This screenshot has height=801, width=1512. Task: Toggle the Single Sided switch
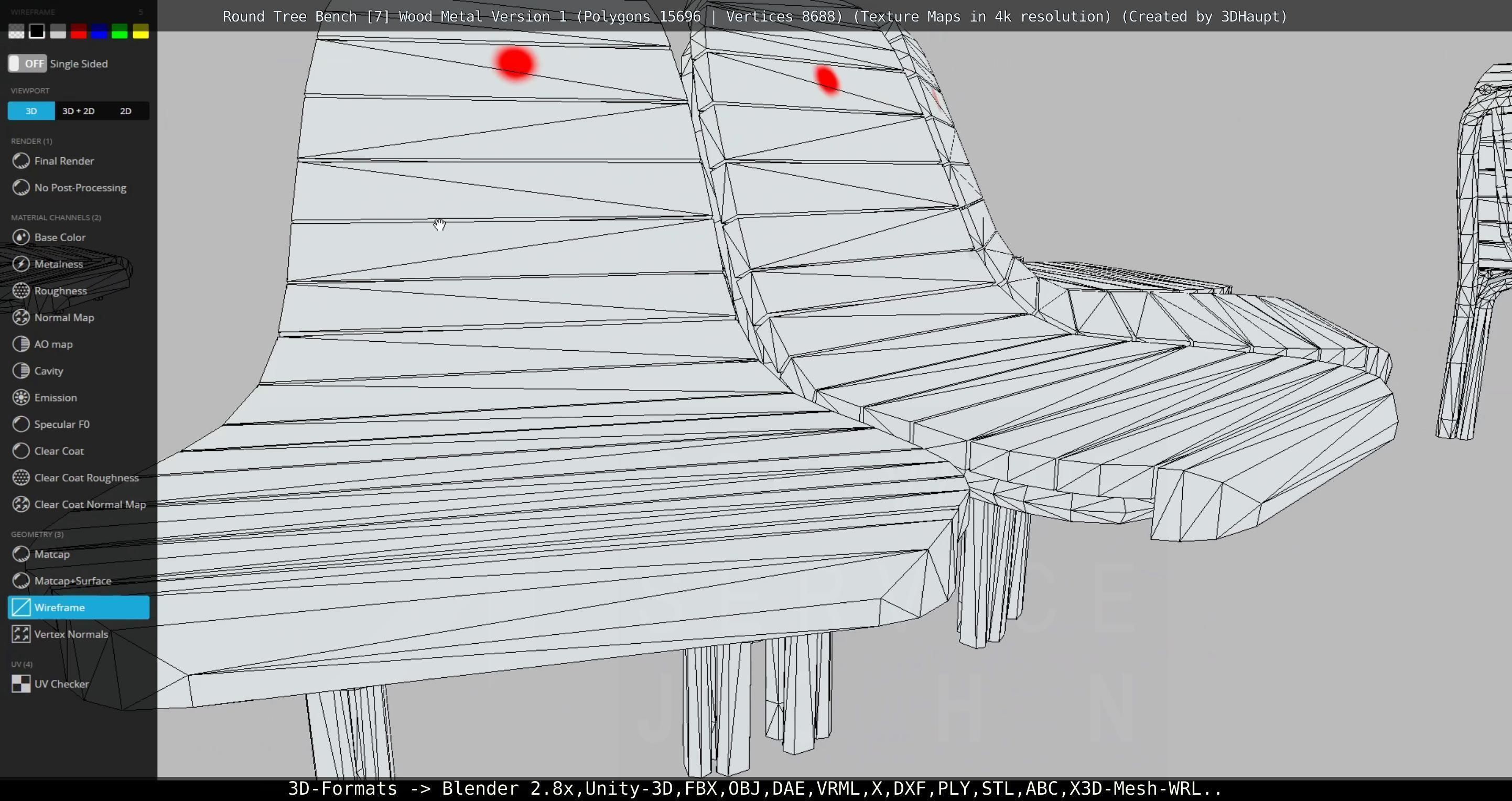pyautogui.click(x=27, y=63)
